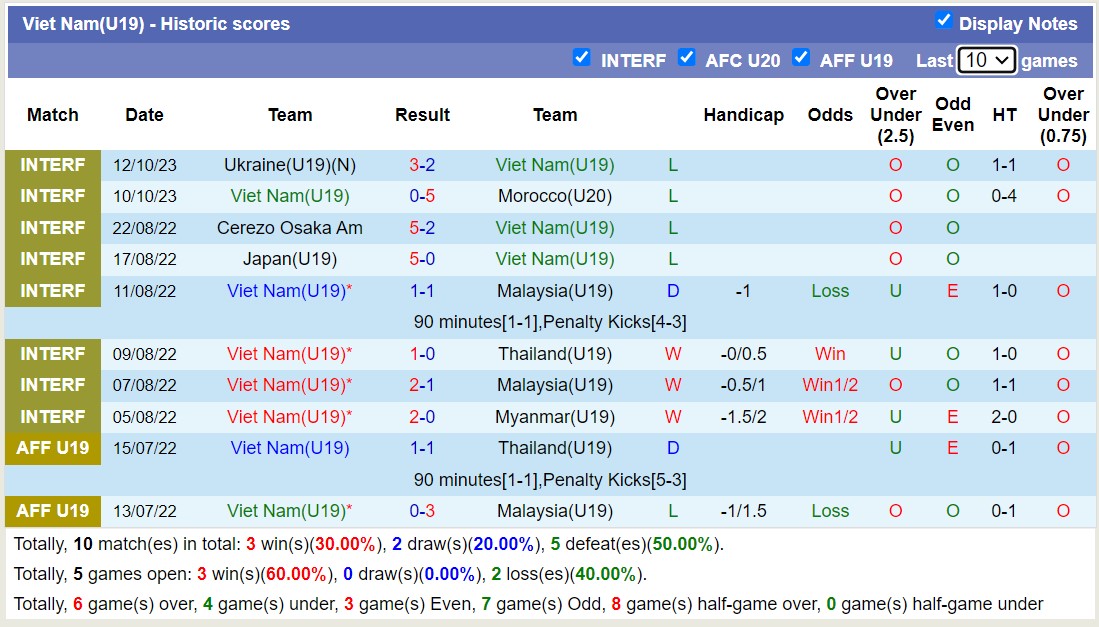Open the Viet Nam(U19) team link against Ukraine
This screenshot has width=1099, height=627.
tap(556, 164)
